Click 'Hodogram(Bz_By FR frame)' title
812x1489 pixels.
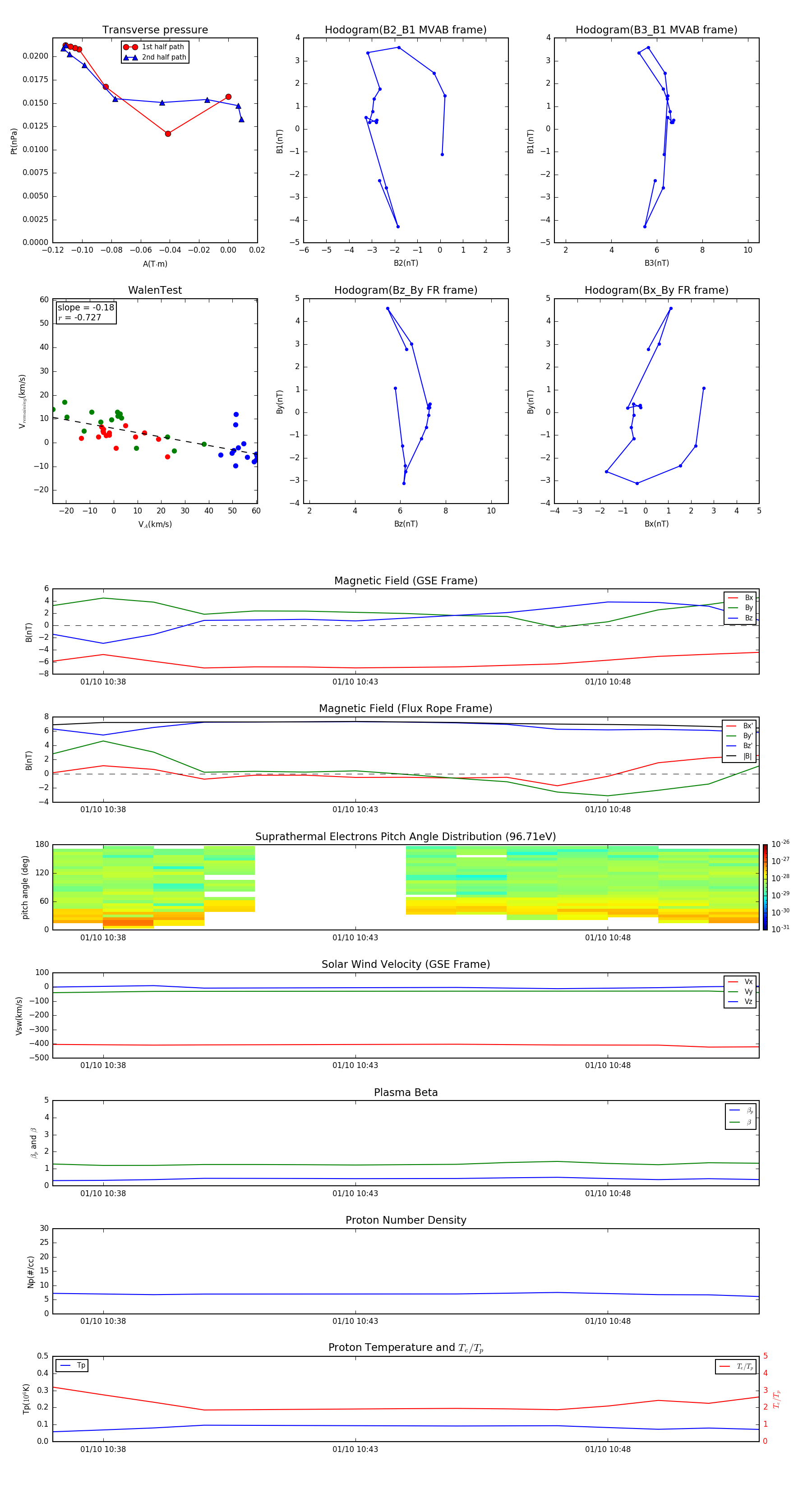[x=406, y=290]
